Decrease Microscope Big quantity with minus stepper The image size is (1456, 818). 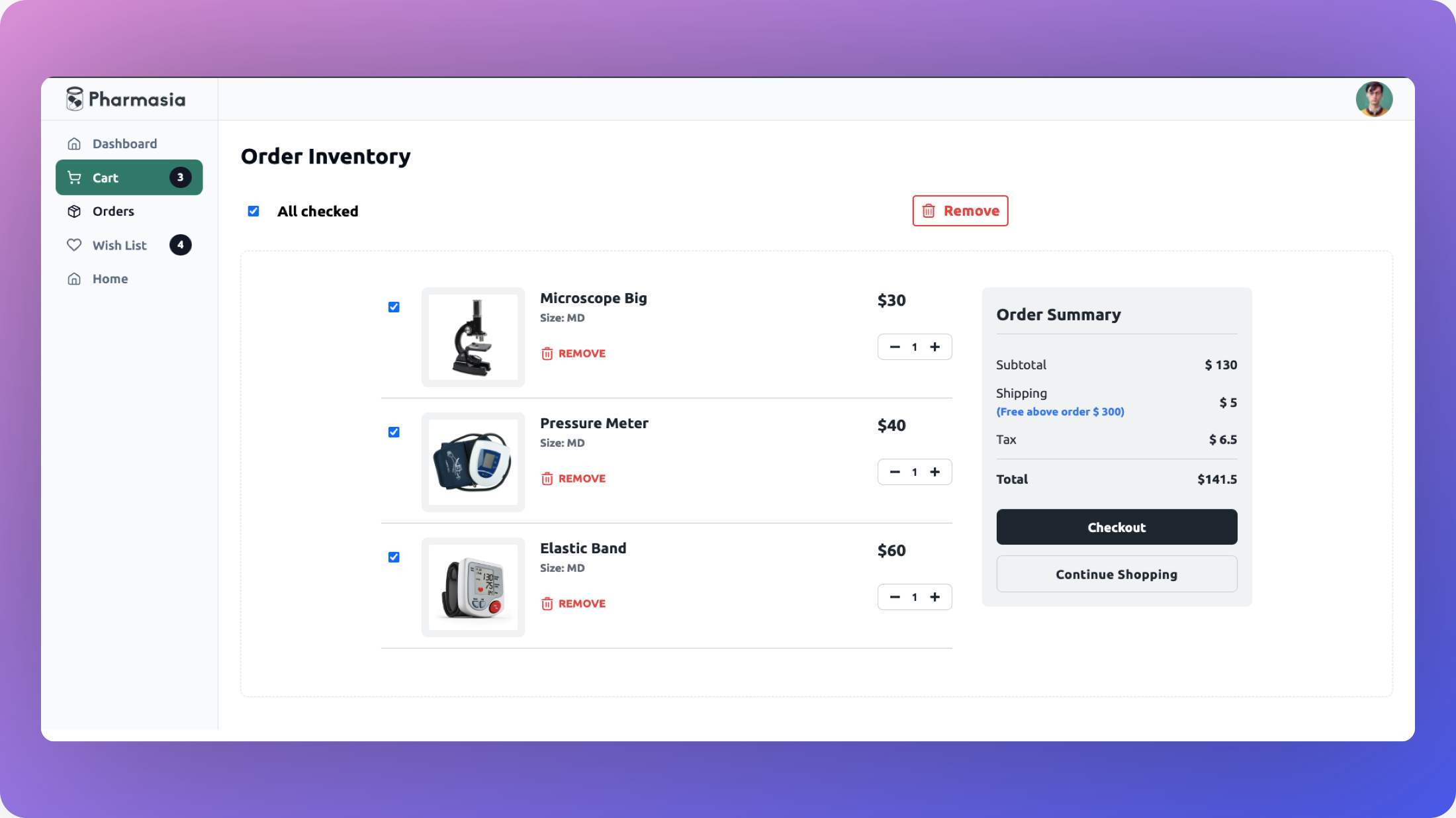point(894,347)
